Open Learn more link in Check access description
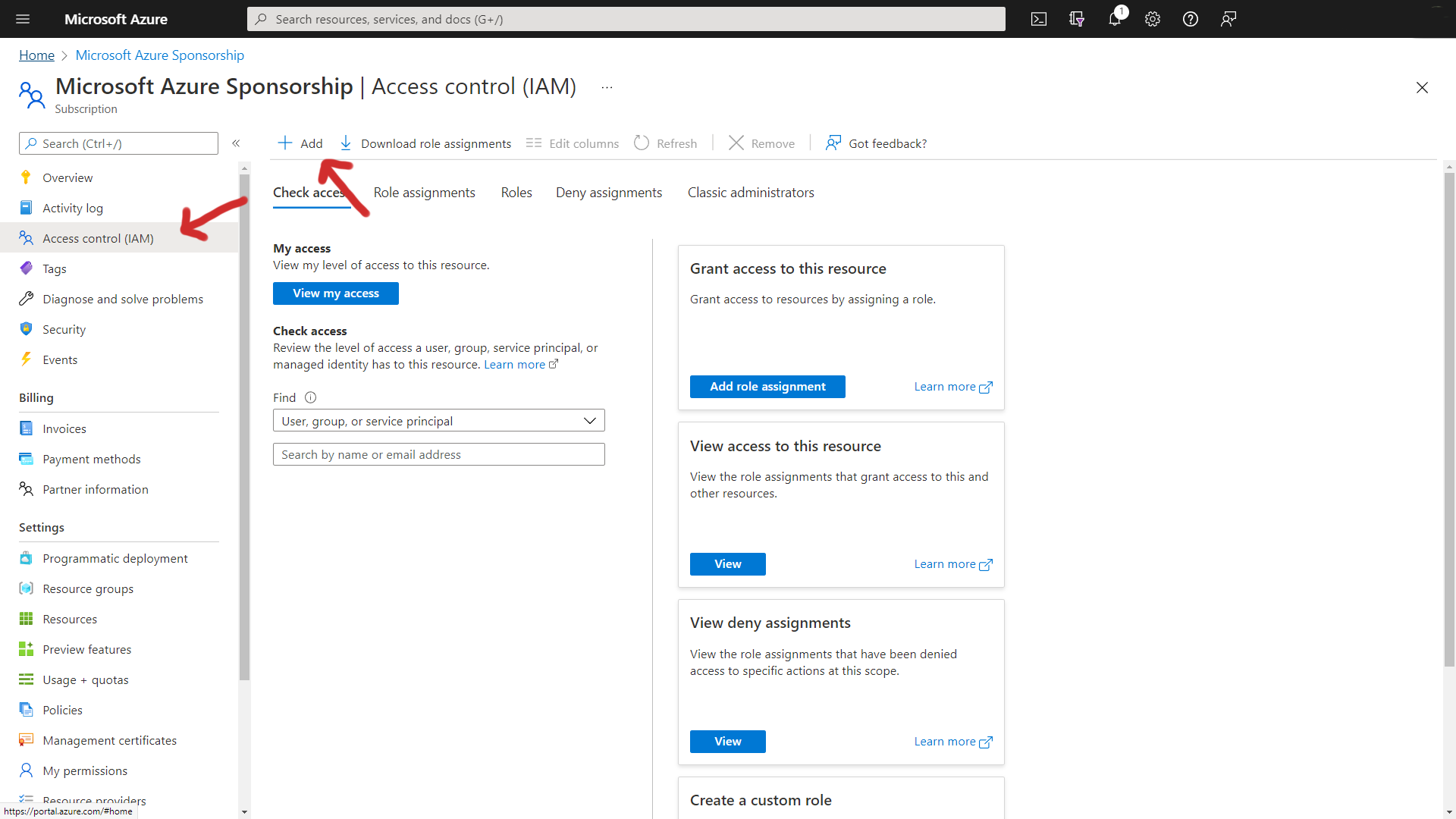 click(521, 365)
